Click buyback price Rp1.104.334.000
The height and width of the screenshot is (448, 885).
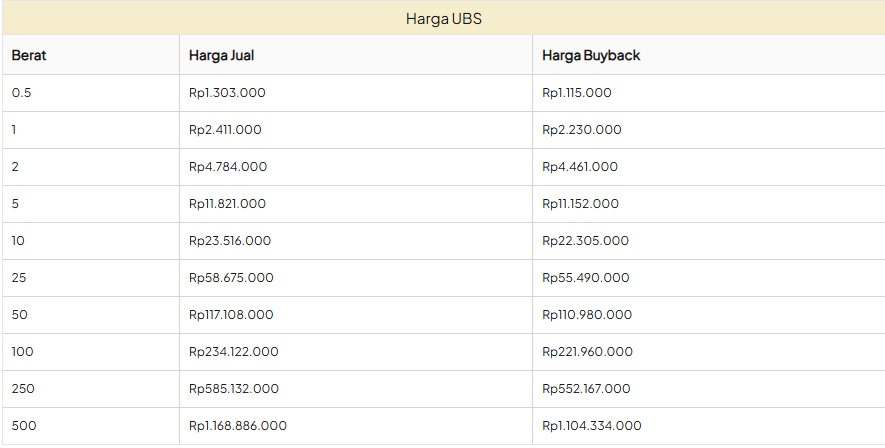pyautogui.click(x=592, y=425)
